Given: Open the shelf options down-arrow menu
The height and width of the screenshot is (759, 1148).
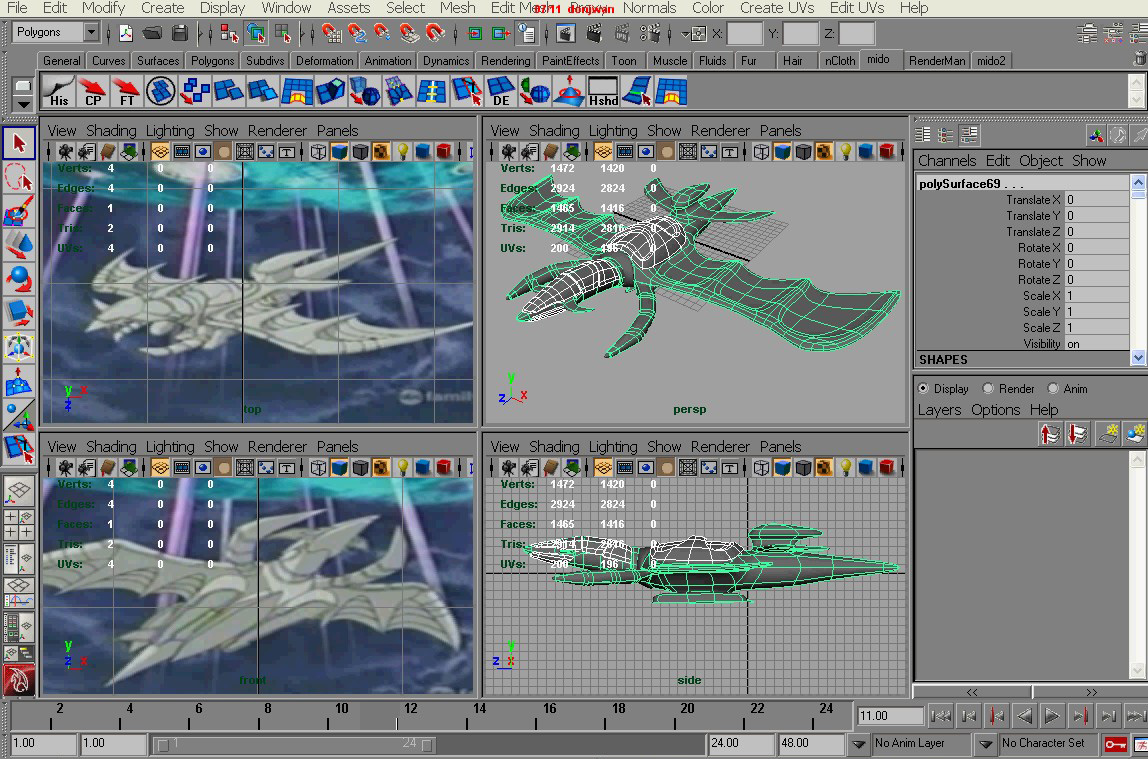Looking at the screenshot, I should pos(23,104).
